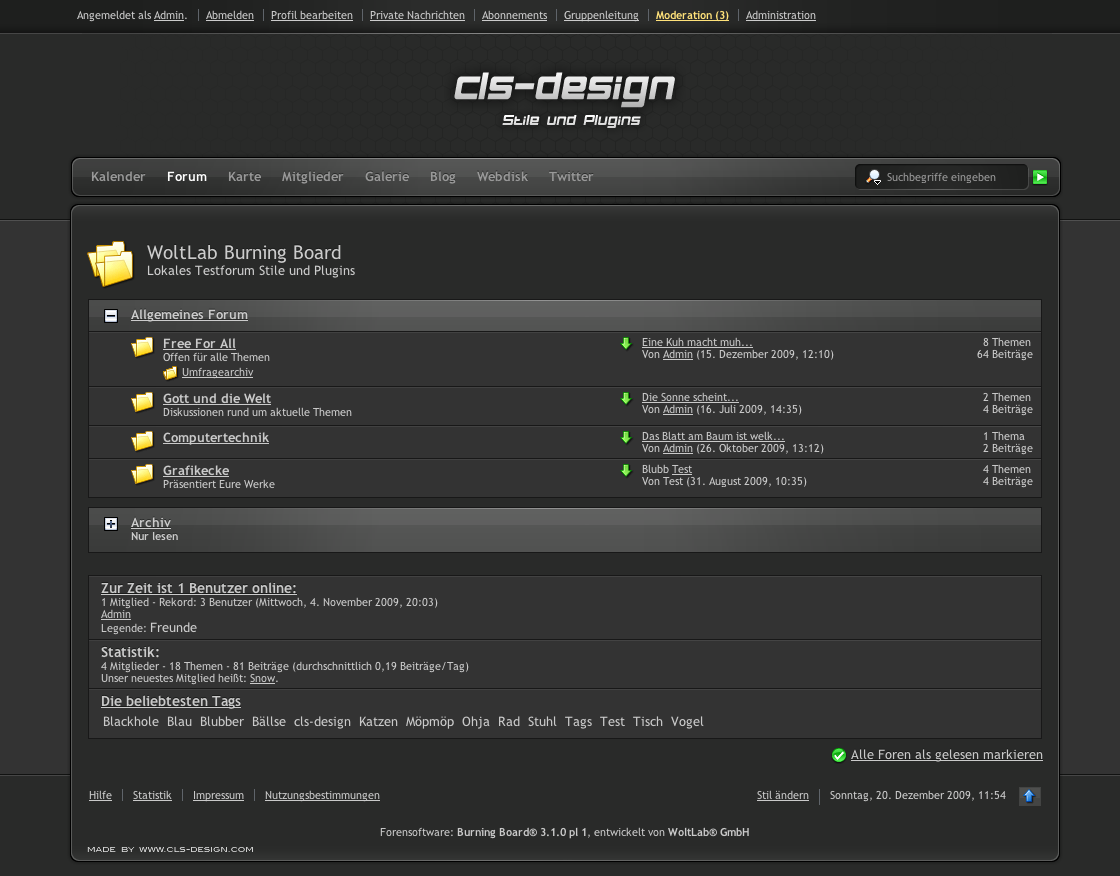Viewport: 1120px width, 876px height.
Task: Click 'Alle Foren als gelesen markieren' link
Action: (x=946, y=755)
